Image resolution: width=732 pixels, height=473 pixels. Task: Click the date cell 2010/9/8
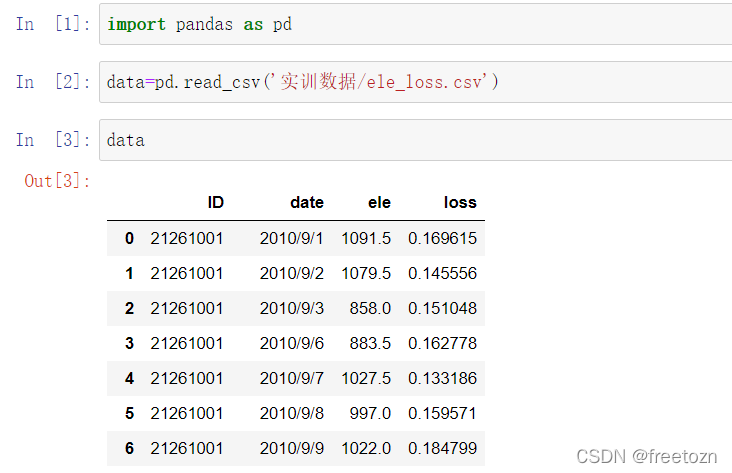coord(291,413)
